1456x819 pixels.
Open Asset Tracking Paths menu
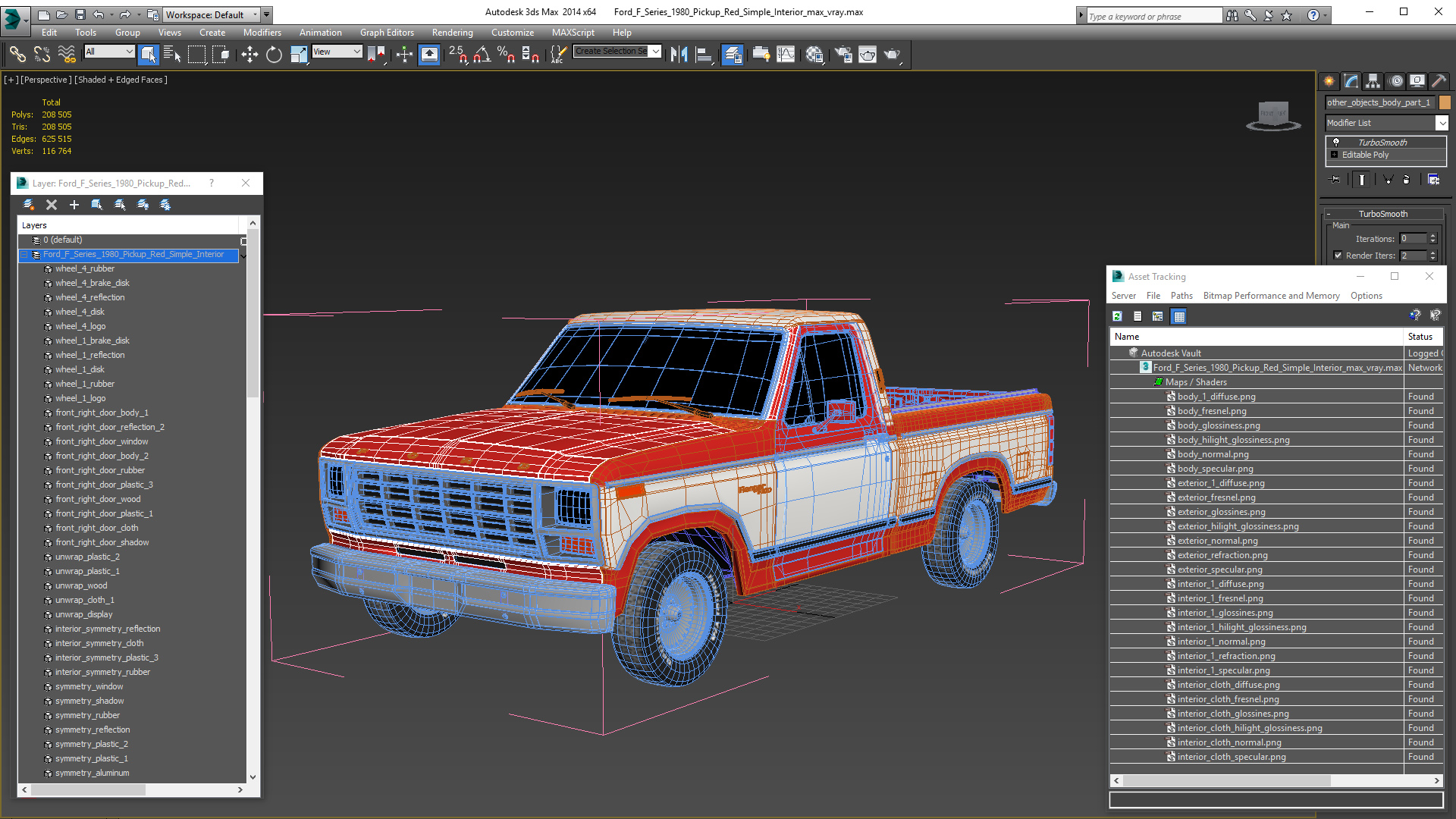point(1181,296)
